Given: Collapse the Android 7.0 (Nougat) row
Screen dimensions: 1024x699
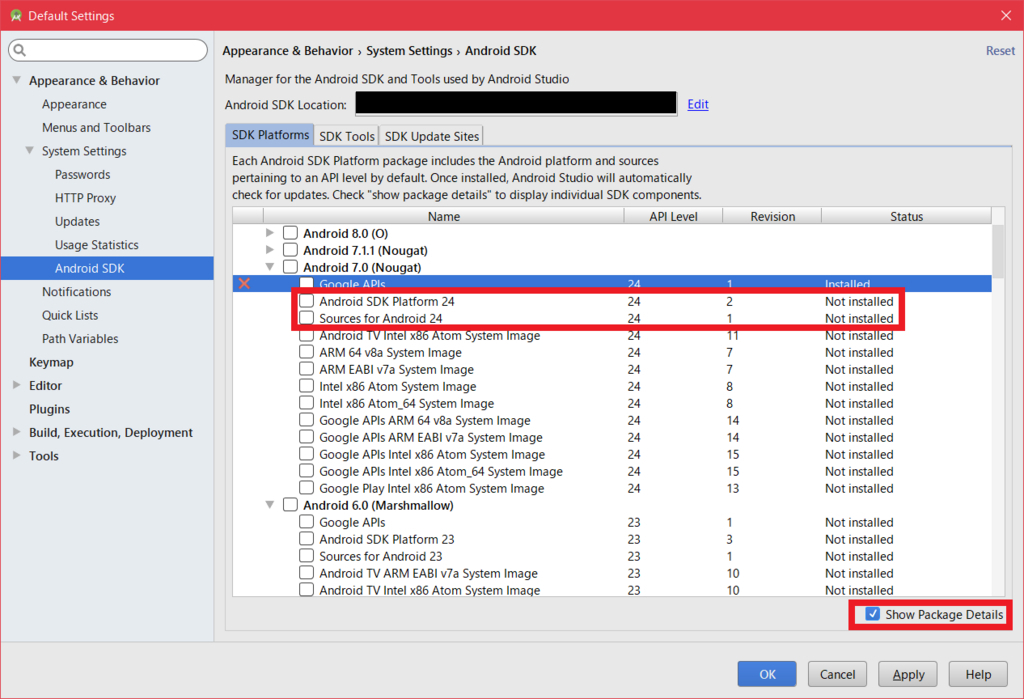Looking at the screenshot, I should point(270,267).
